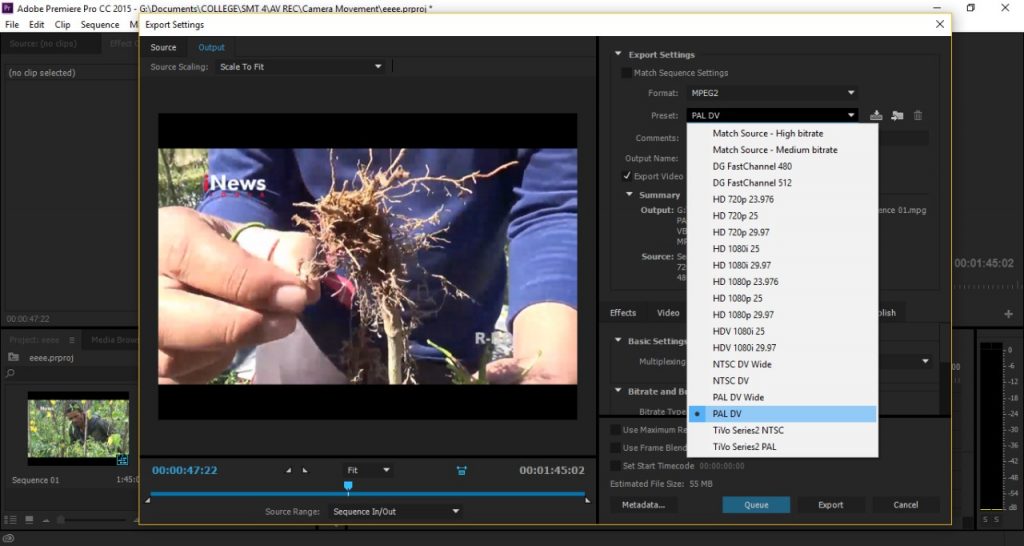Viewport: 1024px width, 546px height.
Task: Click the Import Preset icon
Action: 897,116
